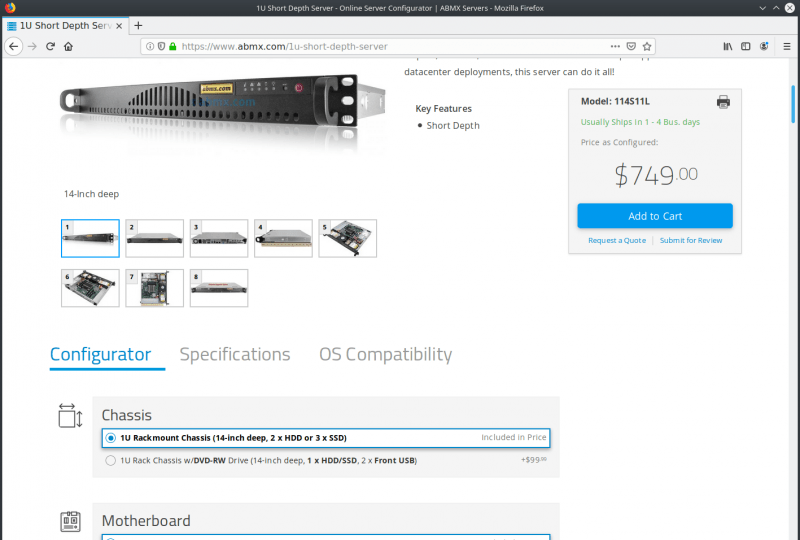The image size is (800, 540).
Task: Click the Chassis section heading
Action: coord(127,415)
